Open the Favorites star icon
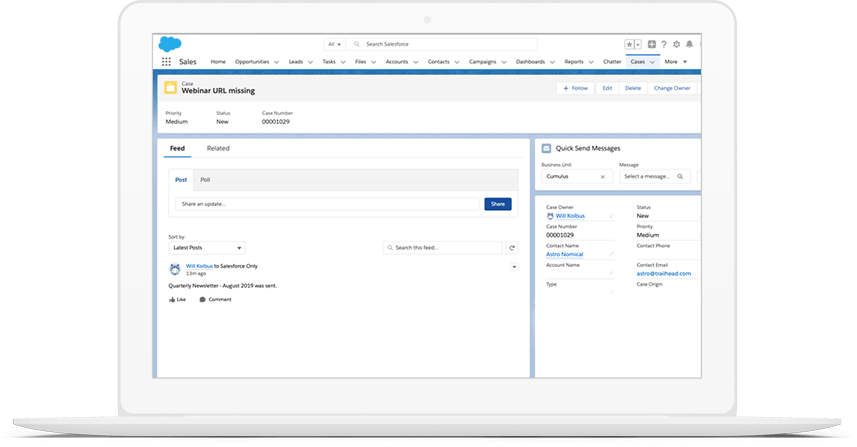857x447 pixels. click(630, 45)
